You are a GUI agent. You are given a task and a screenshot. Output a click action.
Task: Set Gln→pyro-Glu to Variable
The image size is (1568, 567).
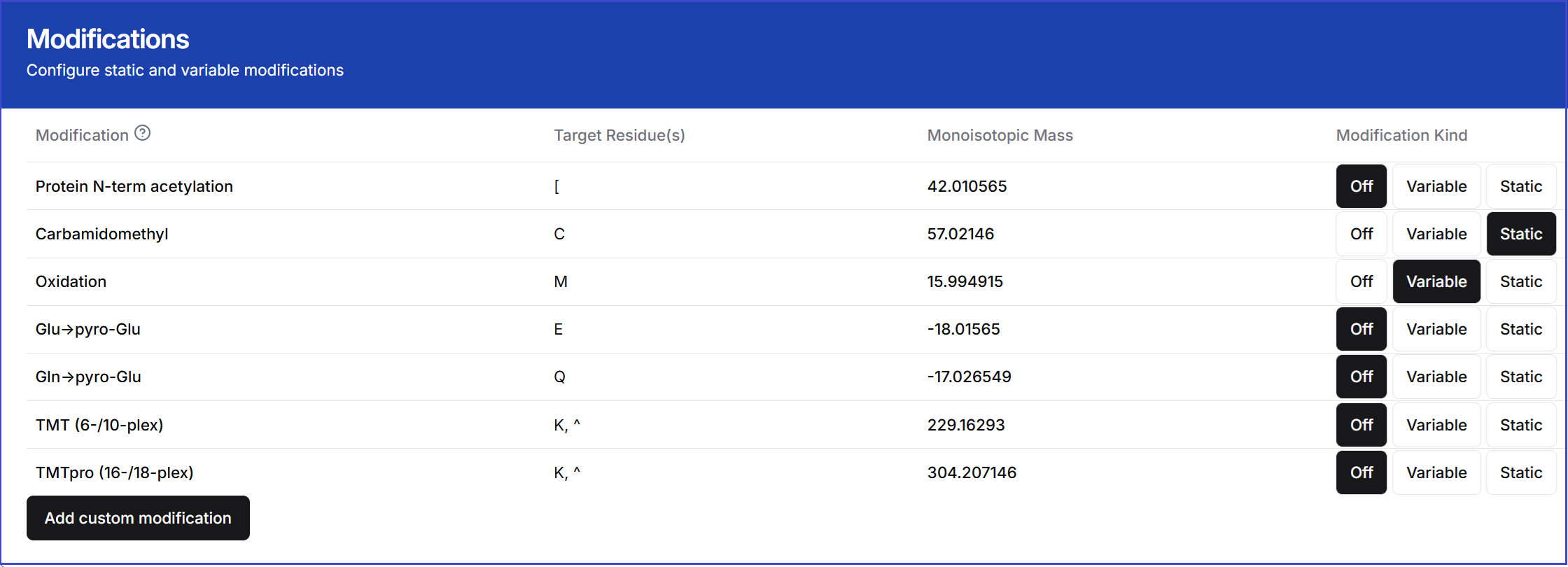pyautogui.click(x=1436, y=377)
